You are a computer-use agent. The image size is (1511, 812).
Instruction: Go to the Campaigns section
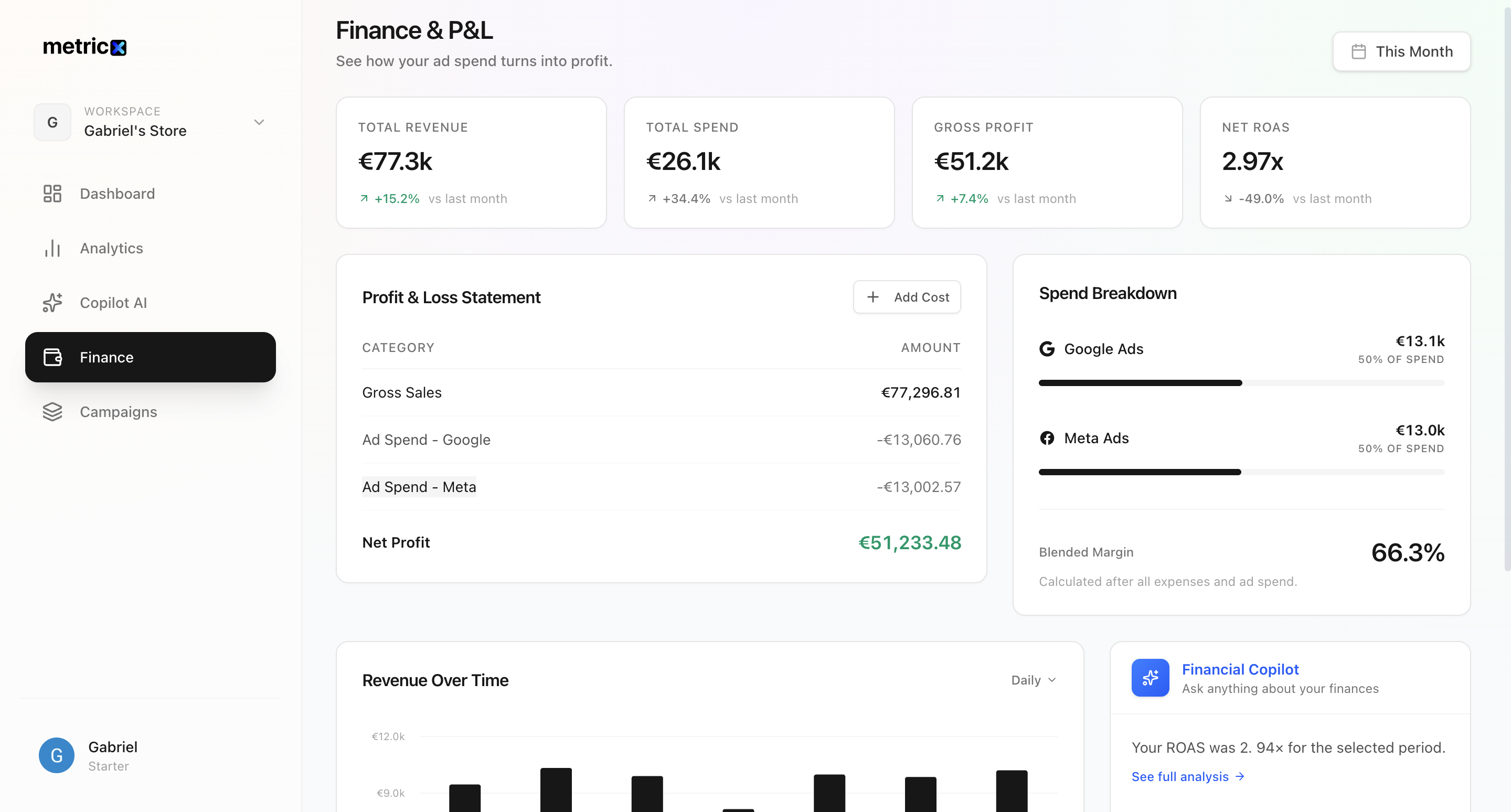tap(118, 412)
